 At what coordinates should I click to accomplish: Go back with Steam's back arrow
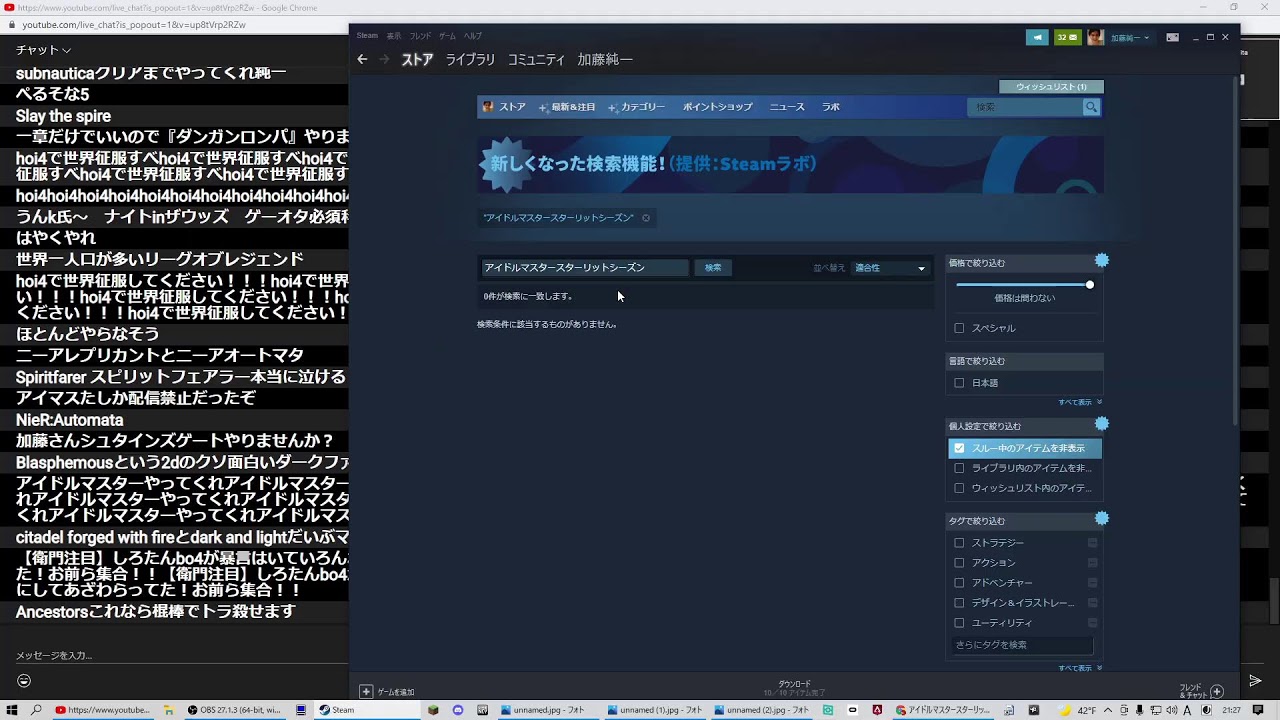pyautogui.click(x=363, y=60)
